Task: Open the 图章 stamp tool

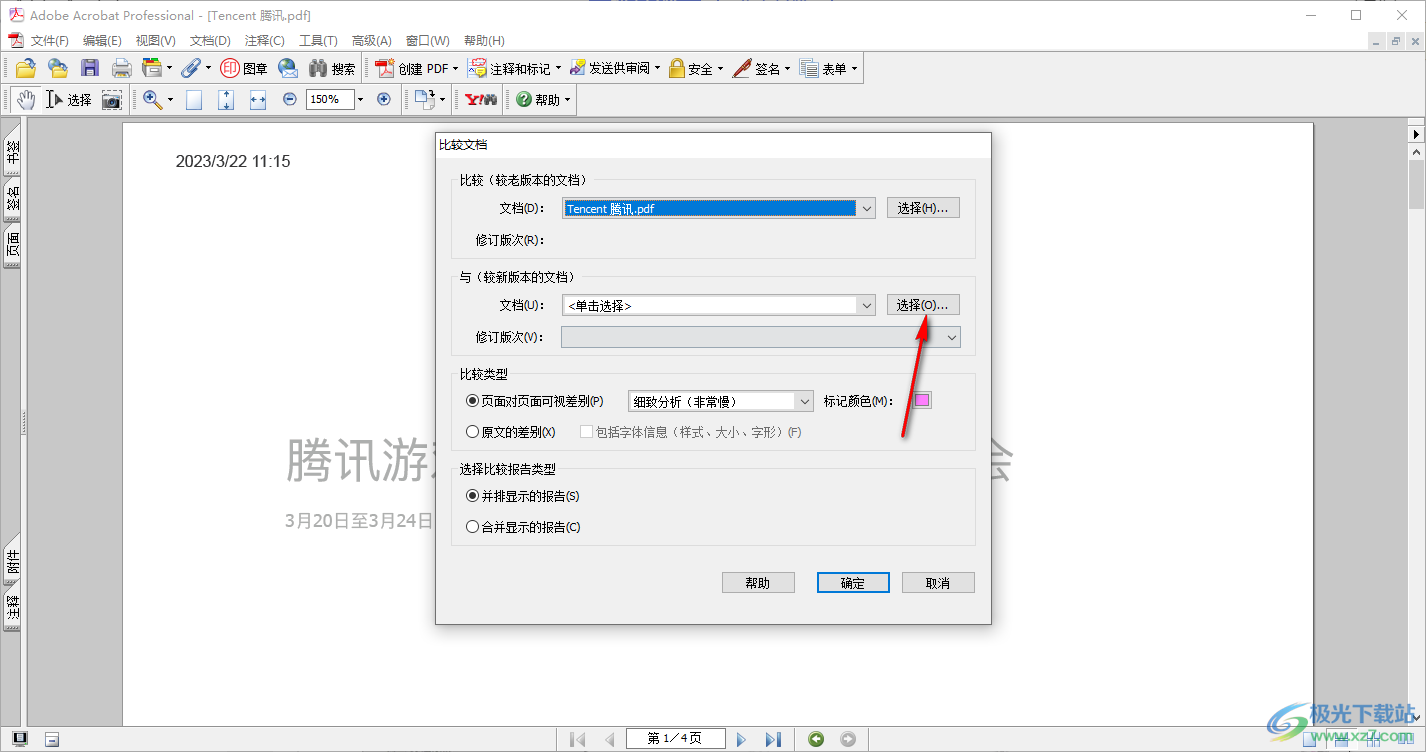Action: [x=244, y=68]
